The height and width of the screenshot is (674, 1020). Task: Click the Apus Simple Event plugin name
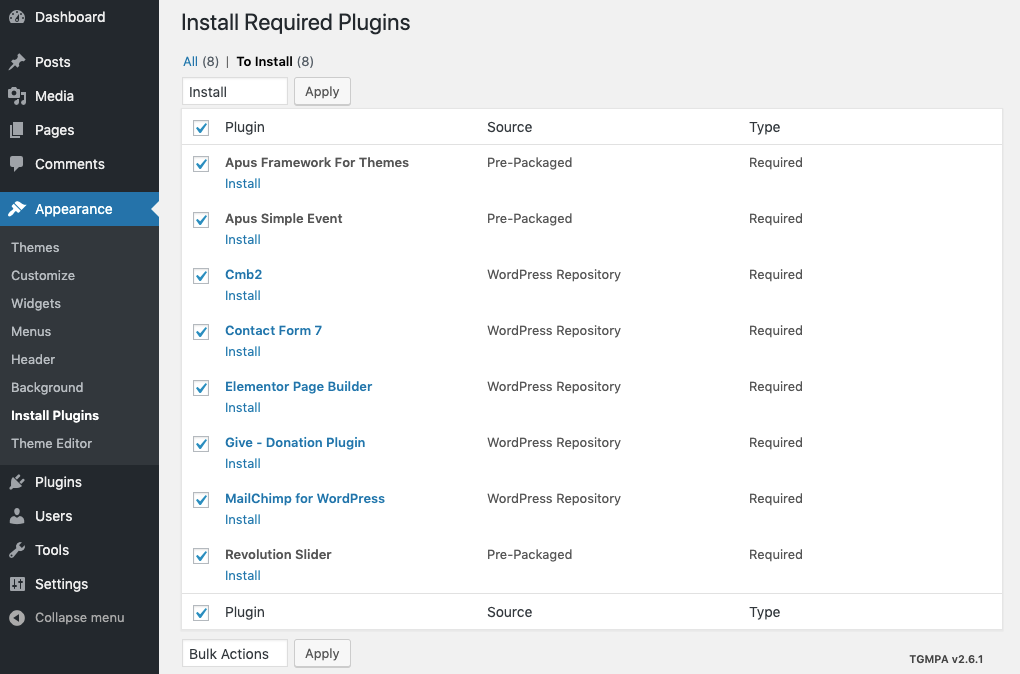click(284, 219)
